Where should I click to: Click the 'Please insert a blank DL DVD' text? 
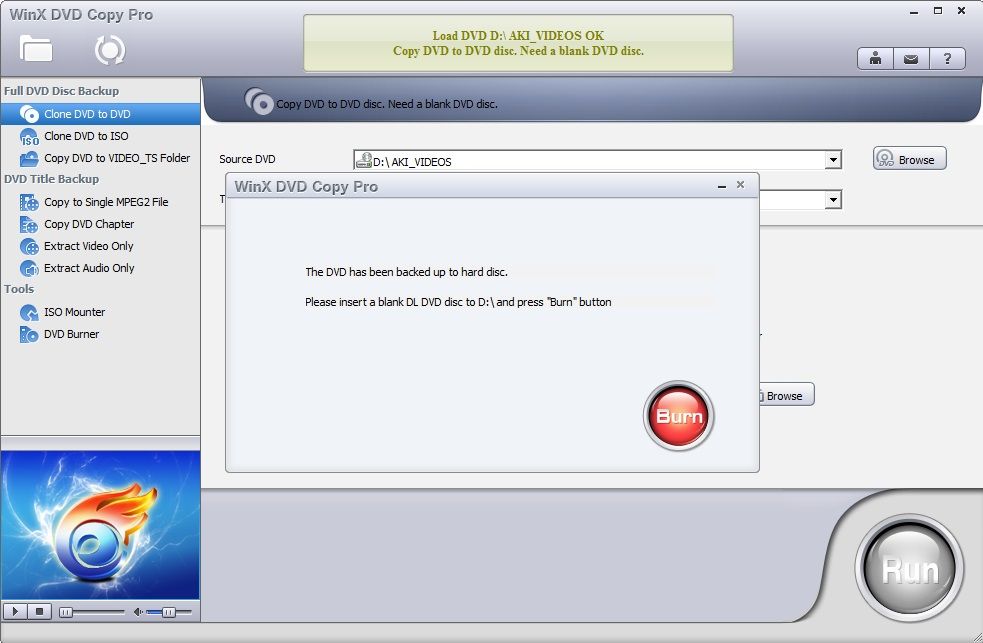click(458, 302)
